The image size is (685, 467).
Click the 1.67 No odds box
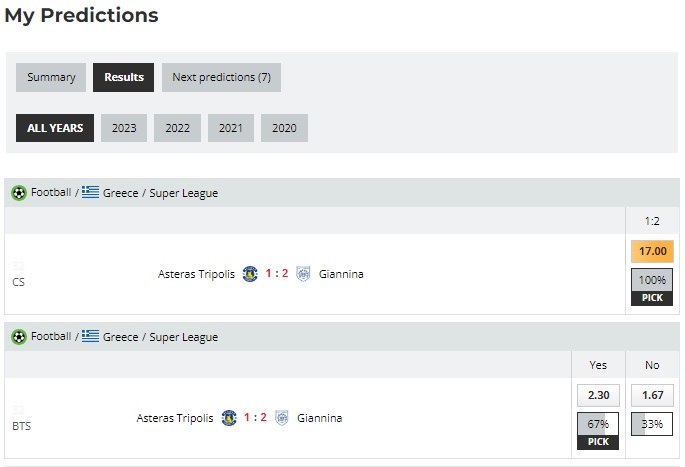click(x=652, y=396)
